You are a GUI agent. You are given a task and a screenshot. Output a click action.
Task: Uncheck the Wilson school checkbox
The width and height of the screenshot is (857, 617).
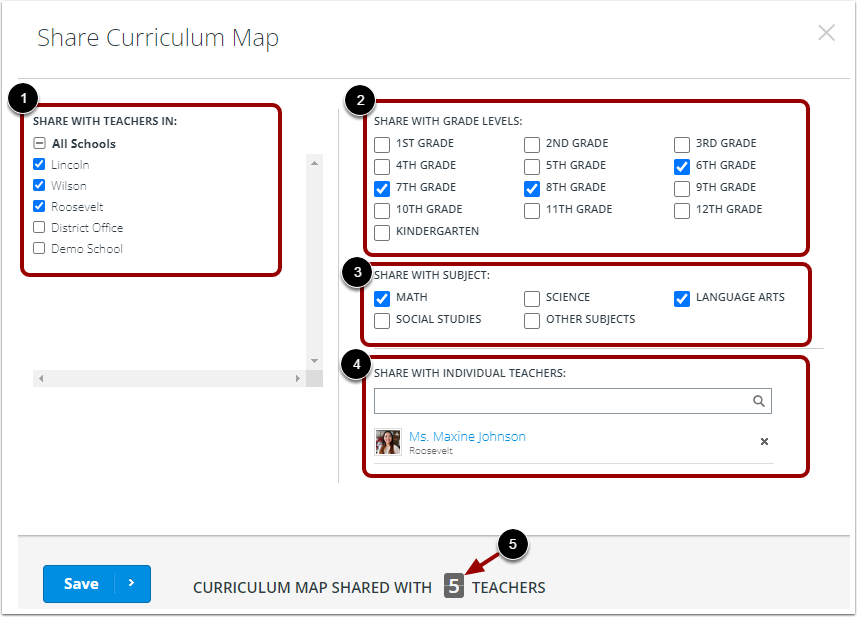click(x=39, y=185)
